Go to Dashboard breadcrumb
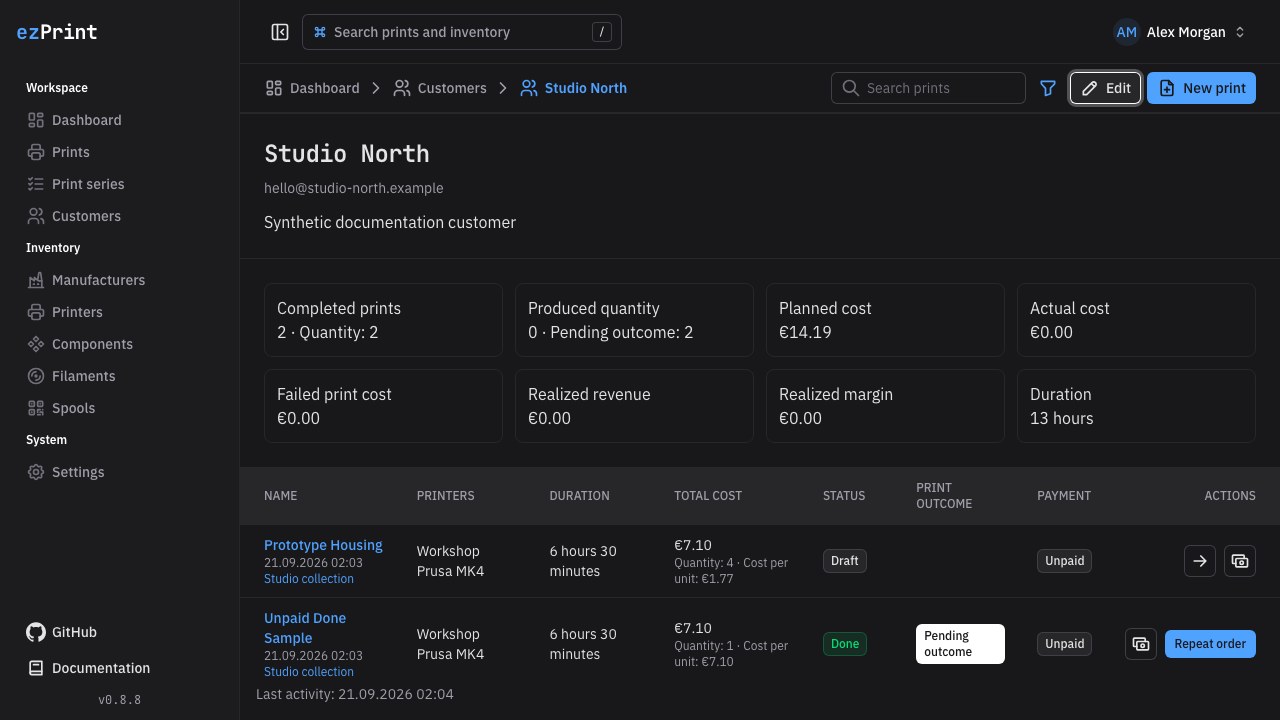The width and height of the screenshot is (1280, 720). pos(312,88)
